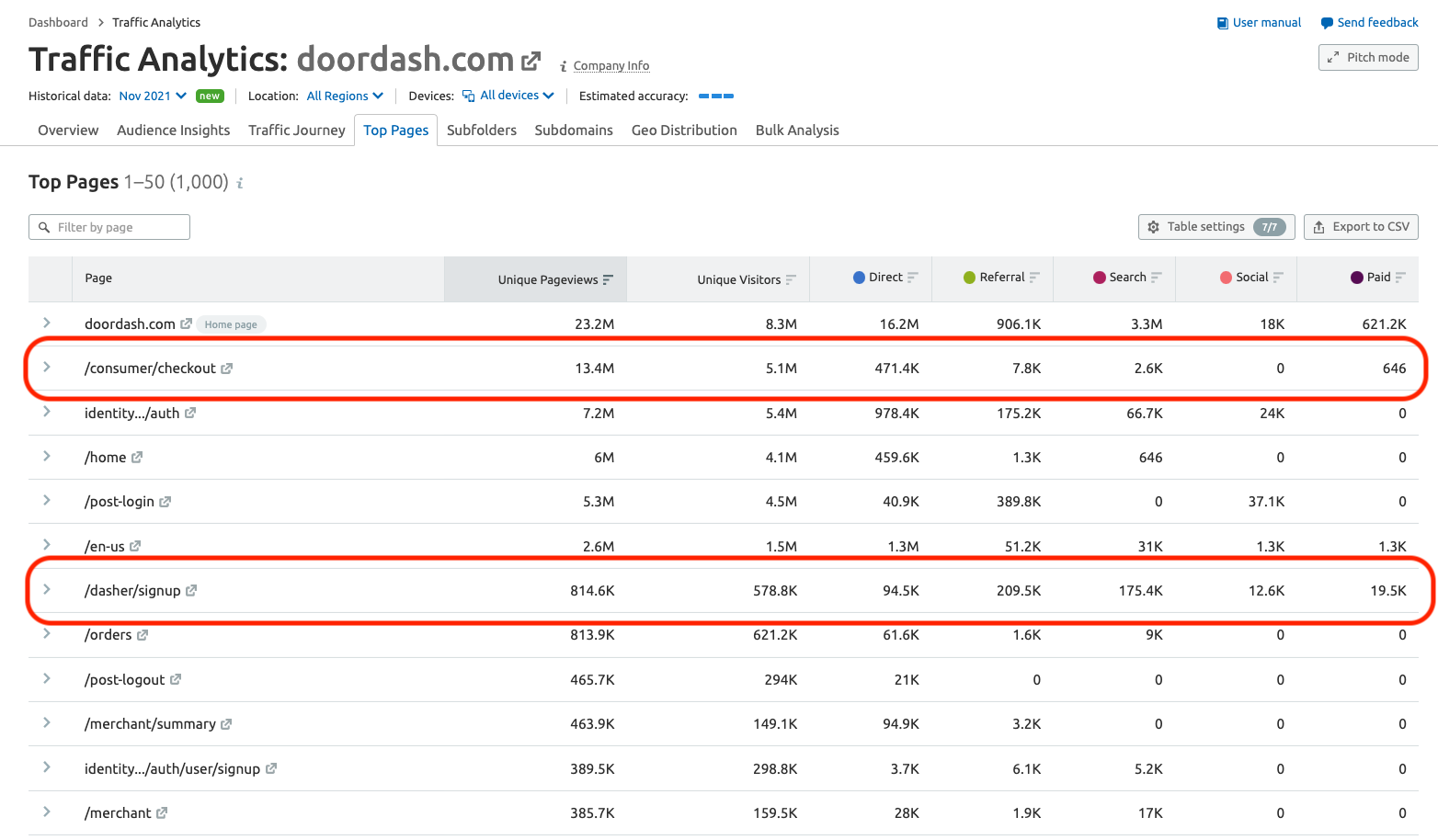
Task: Click the /dasher/signup page link
Action: (132, 591)
